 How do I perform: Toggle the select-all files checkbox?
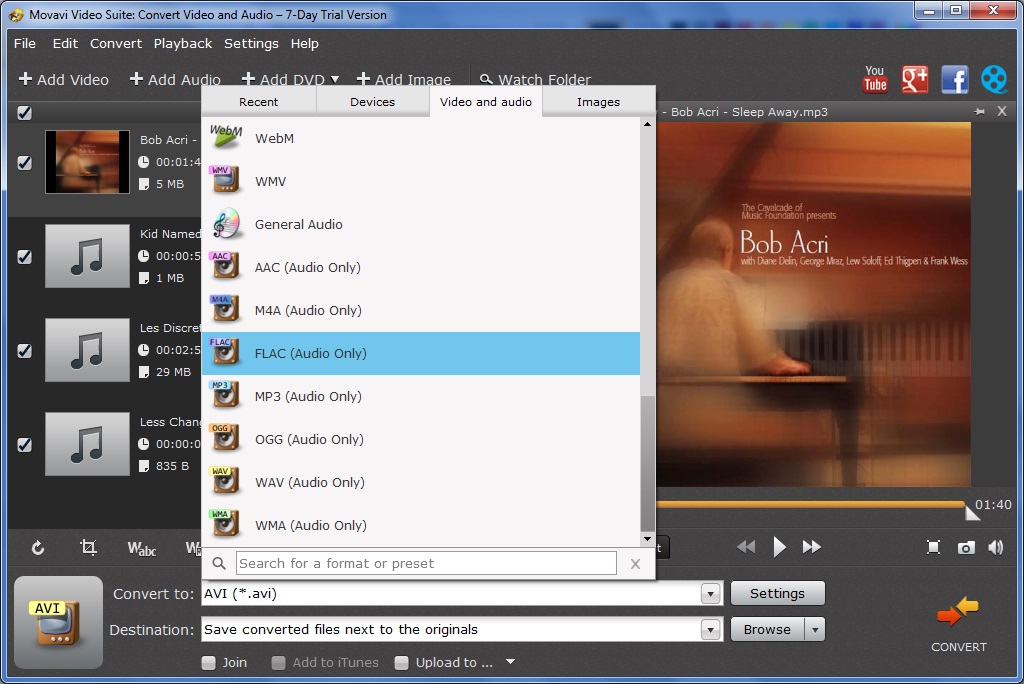24,112
